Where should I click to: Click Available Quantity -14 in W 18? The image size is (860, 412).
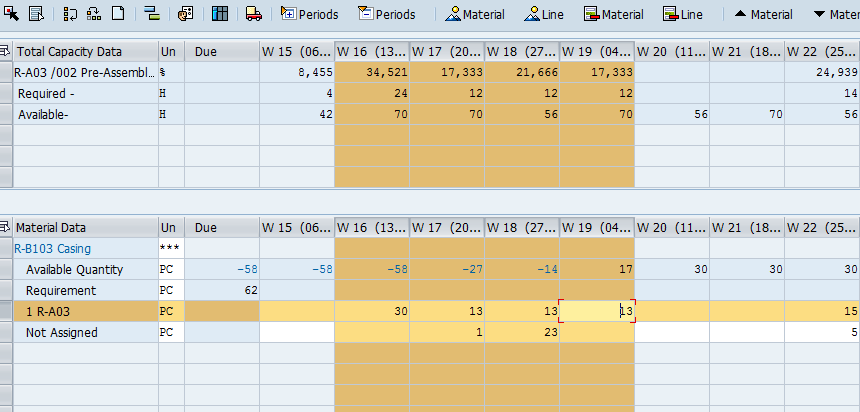(522, 269)
